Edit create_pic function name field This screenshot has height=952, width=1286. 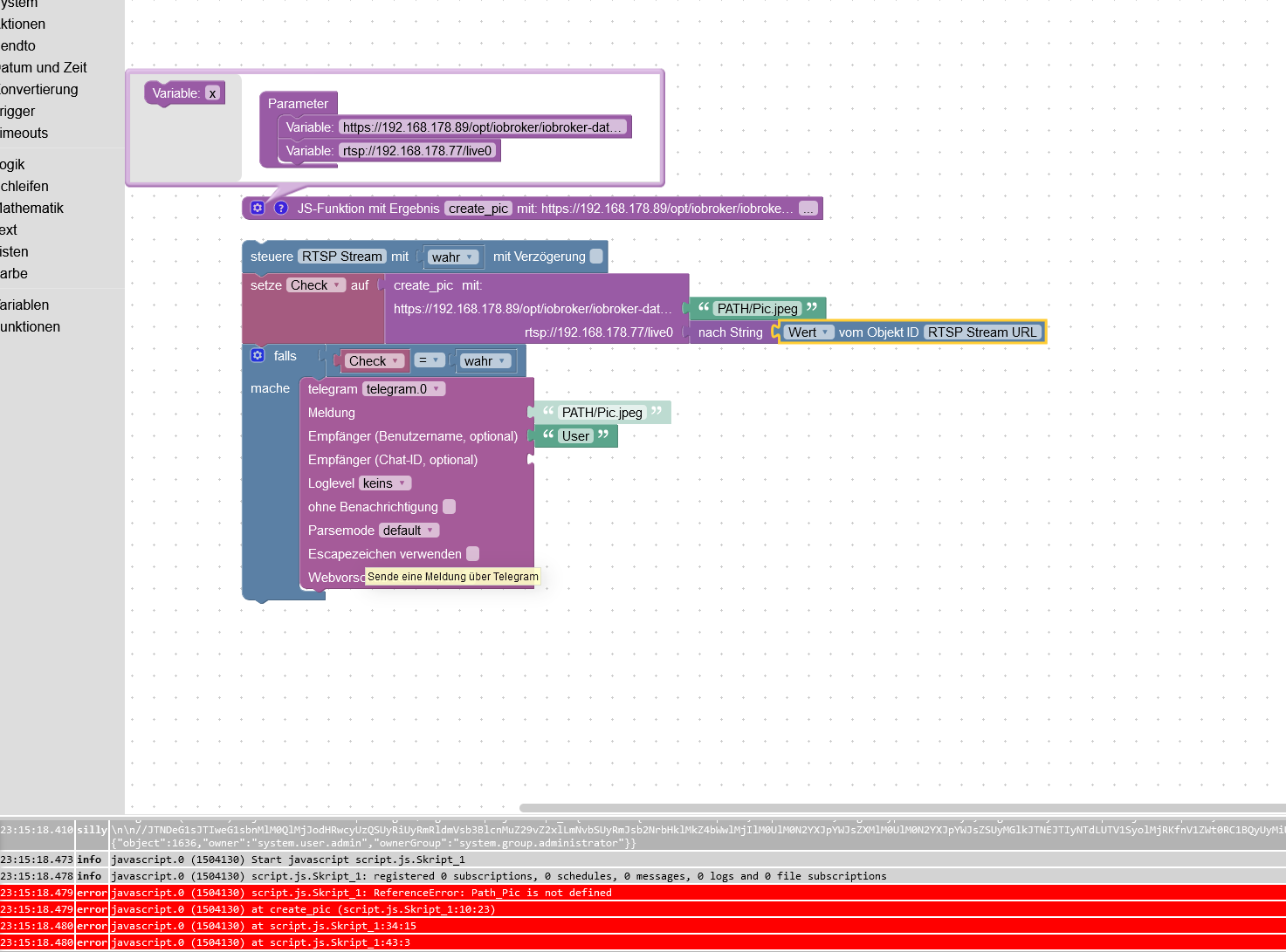478,209
